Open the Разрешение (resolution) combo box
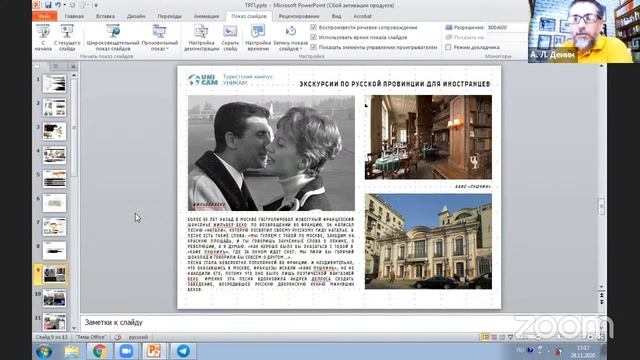This screenshot has width=640, height=360. tap(506, 27)
